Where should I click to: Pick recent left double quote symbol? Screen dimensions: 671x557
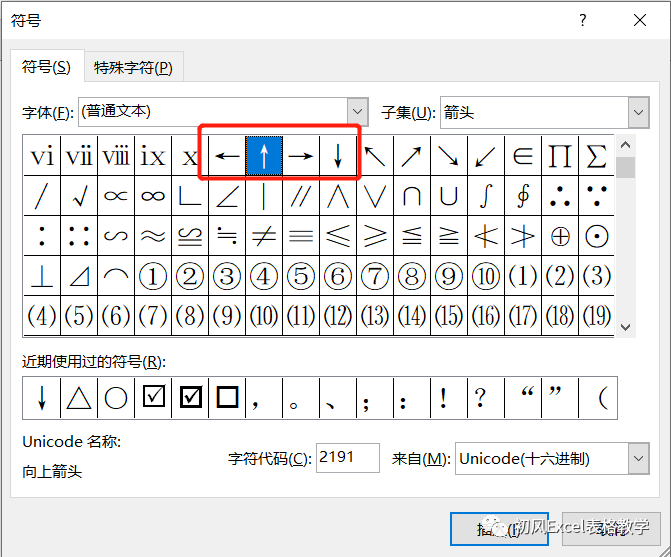click(x=523, y=398)
